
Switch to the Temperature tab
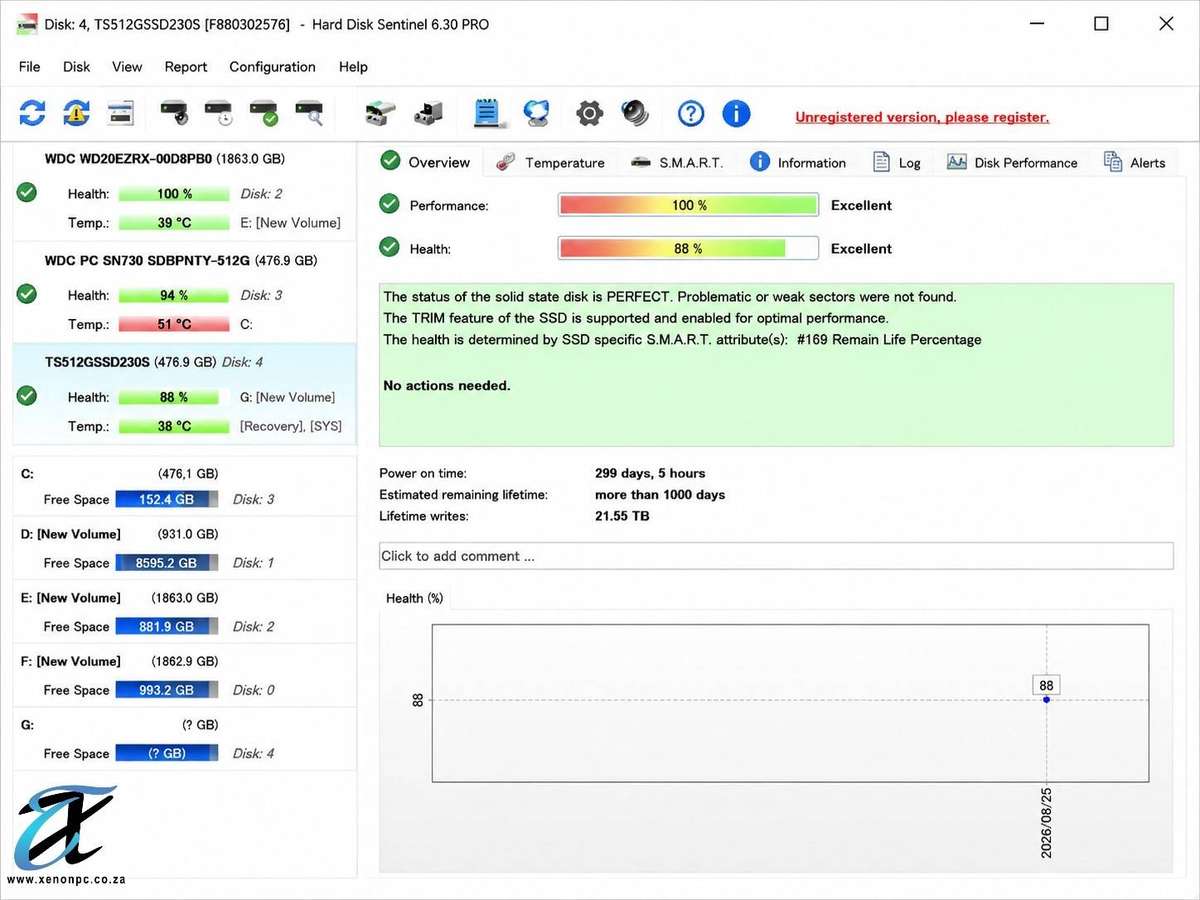(551, 163)
